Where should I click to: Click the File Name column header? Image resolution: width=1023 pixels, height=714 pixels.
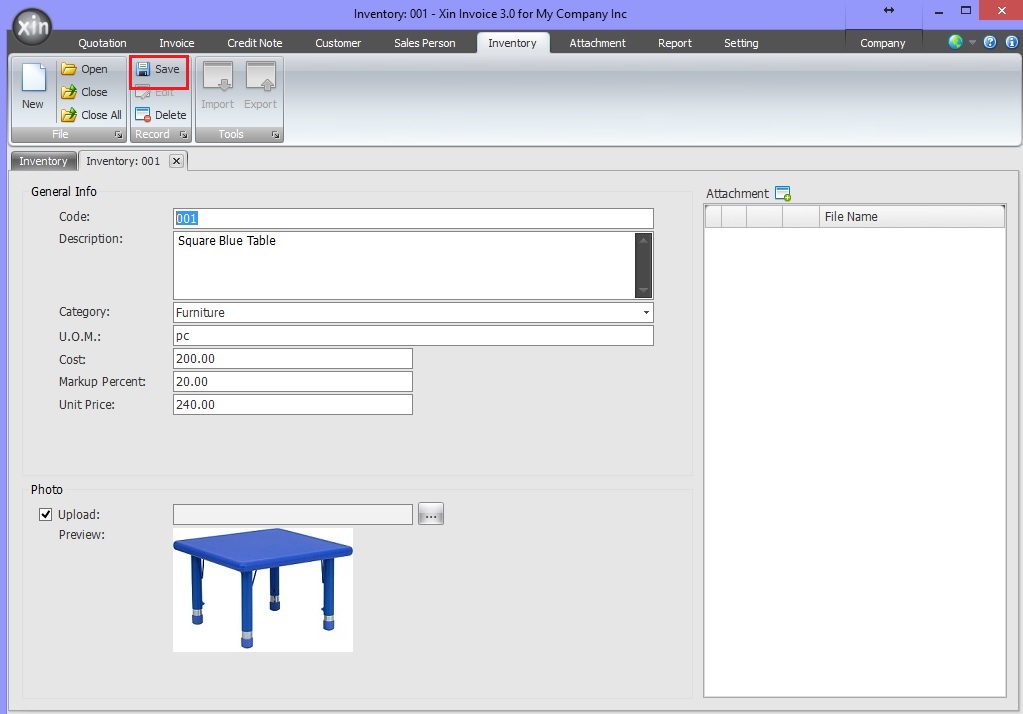[911, 217]
